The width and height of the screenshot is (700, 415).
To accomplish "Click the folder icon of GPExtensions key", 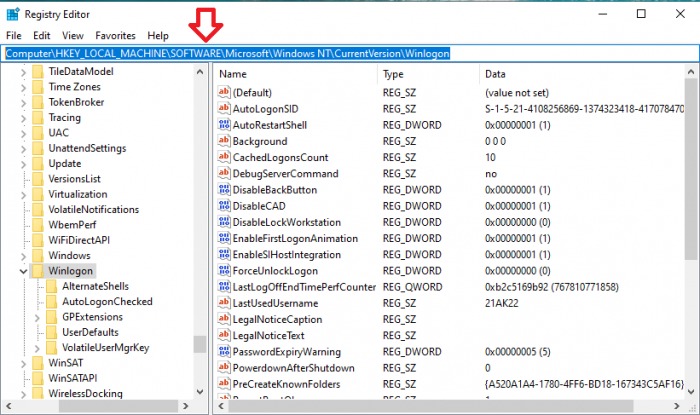I will pyautogui.click(x=52, y=317).
